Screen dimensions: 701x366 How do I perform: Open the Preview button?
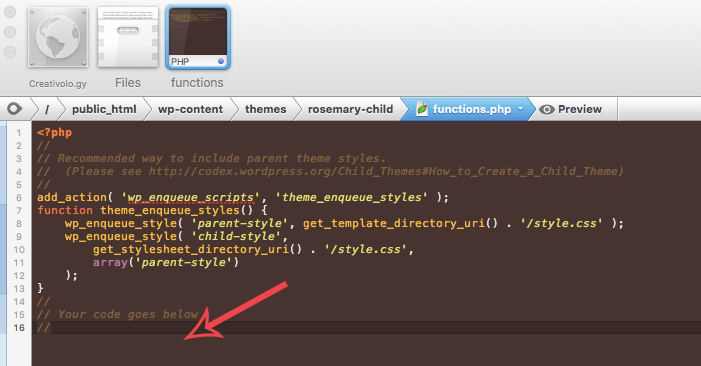click(x=570, y=109)
